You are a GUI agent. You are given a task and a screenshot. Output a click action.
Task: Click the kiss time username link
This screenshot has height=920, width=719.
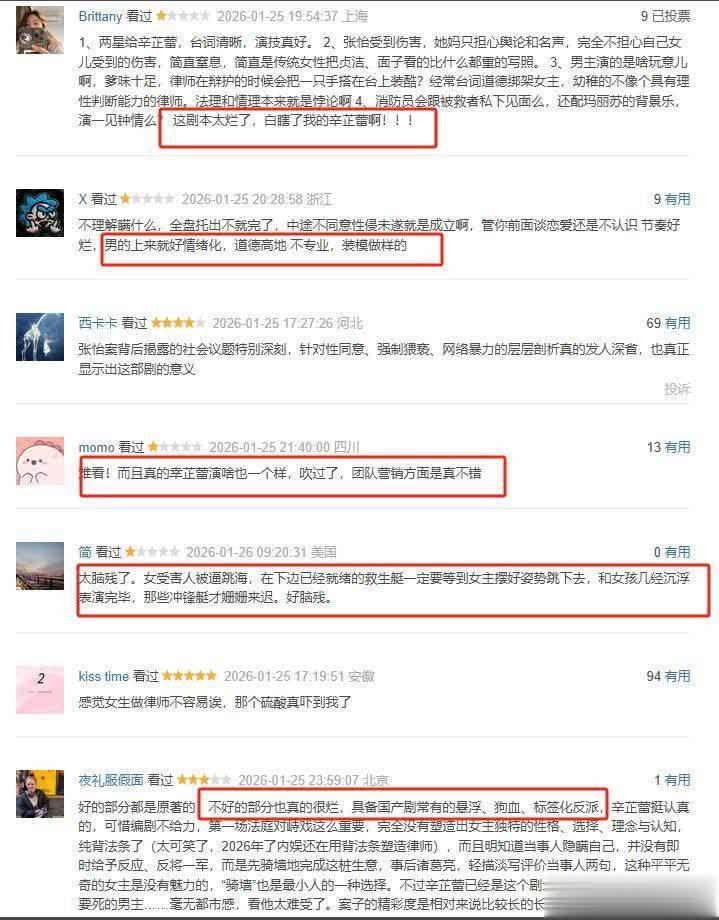pyautogui.click(x=103, y=676)
